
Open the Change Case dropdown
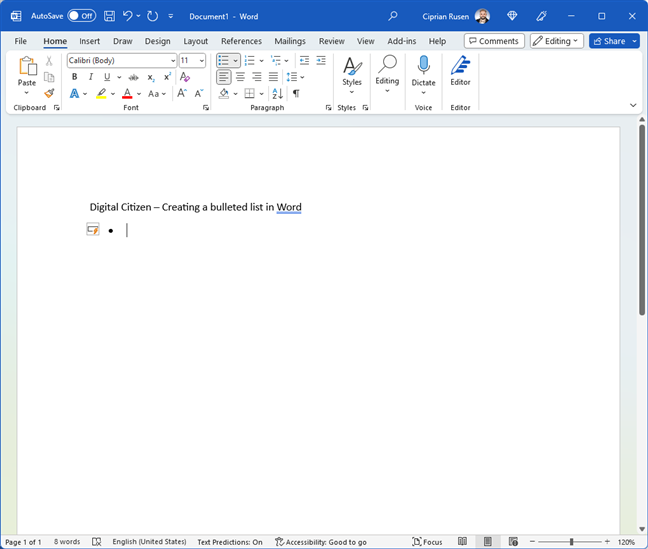click(x=157, y=94)
